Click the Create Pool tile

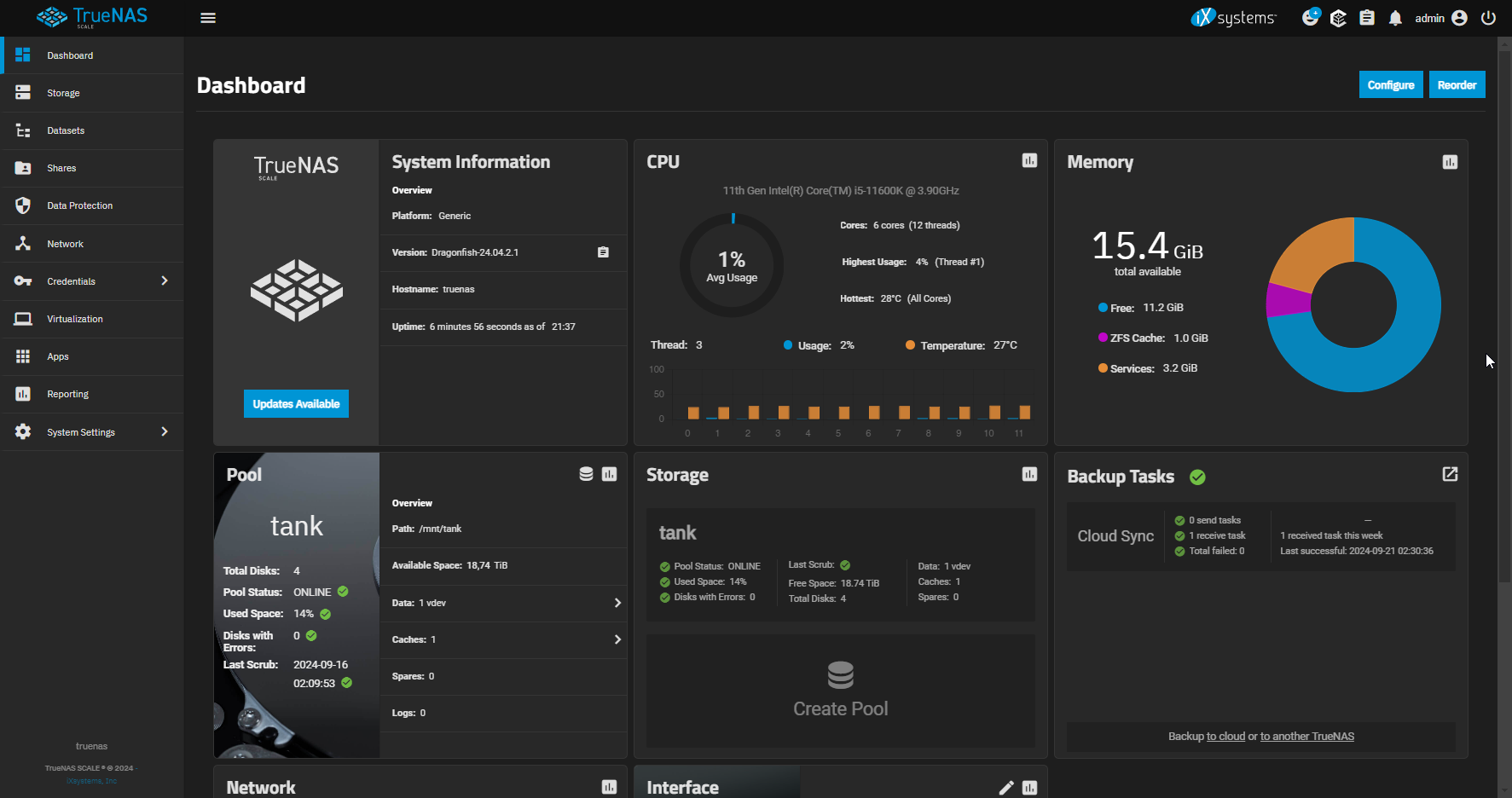(841, 691)
